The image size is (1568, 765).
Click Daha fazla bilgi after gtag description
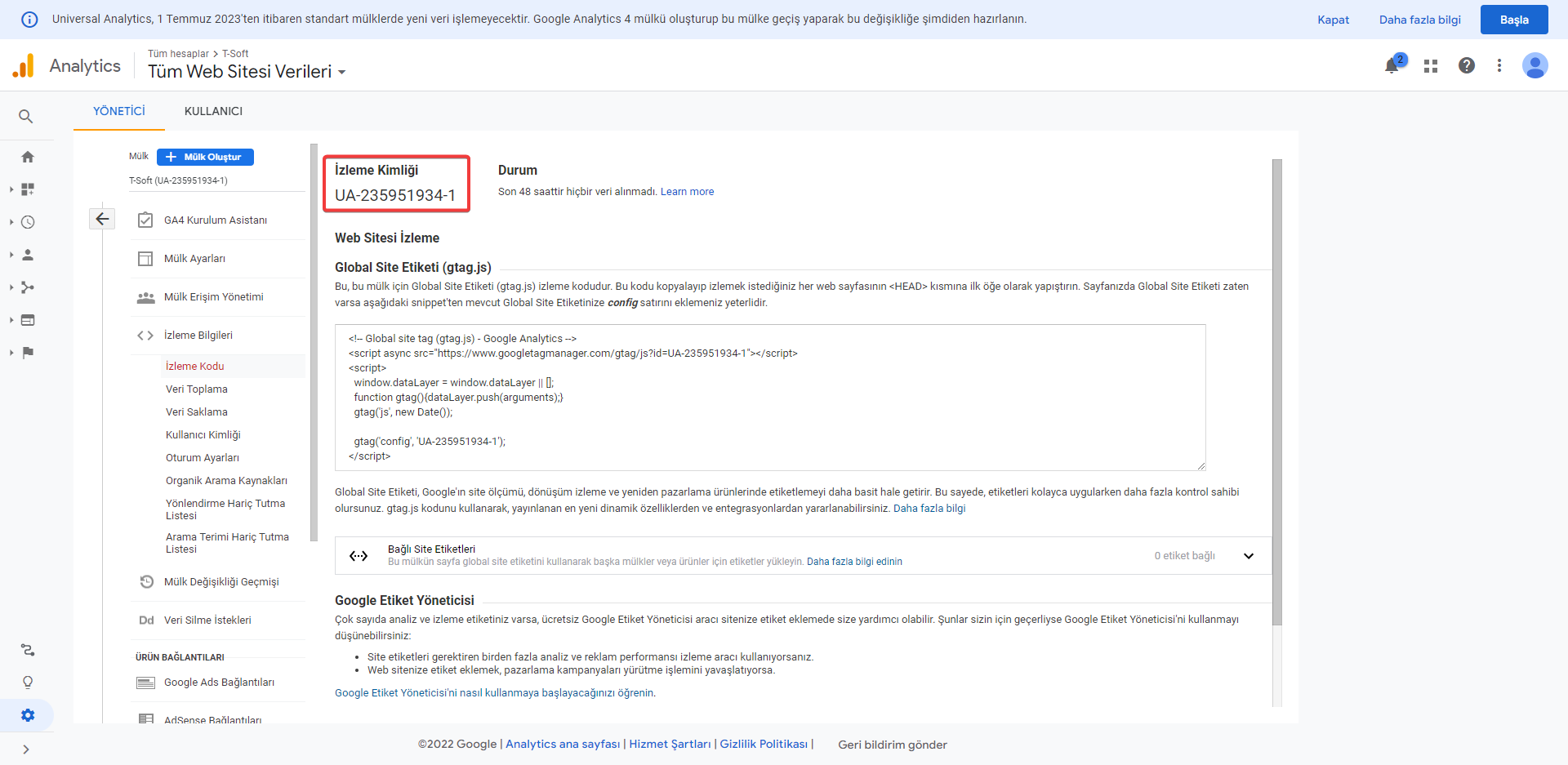click(929, 509)
